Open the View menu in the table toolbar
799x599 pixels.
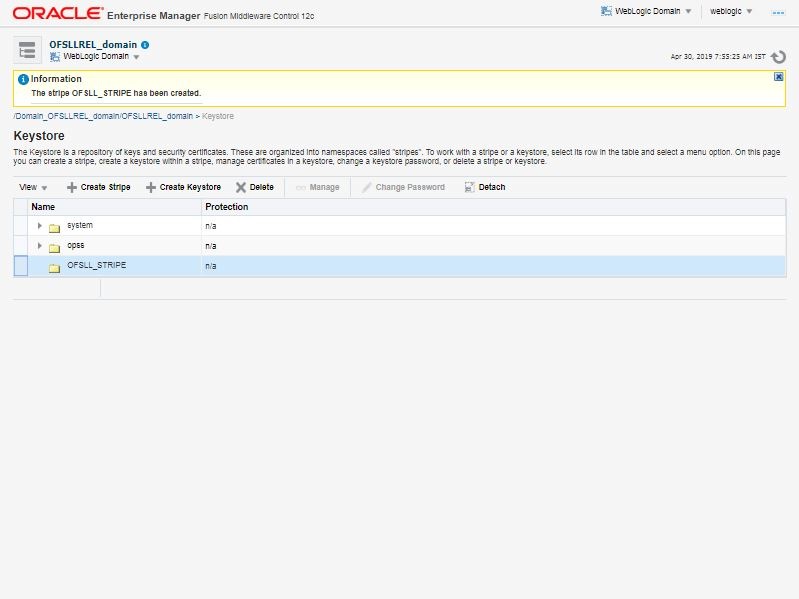(33, 187)
